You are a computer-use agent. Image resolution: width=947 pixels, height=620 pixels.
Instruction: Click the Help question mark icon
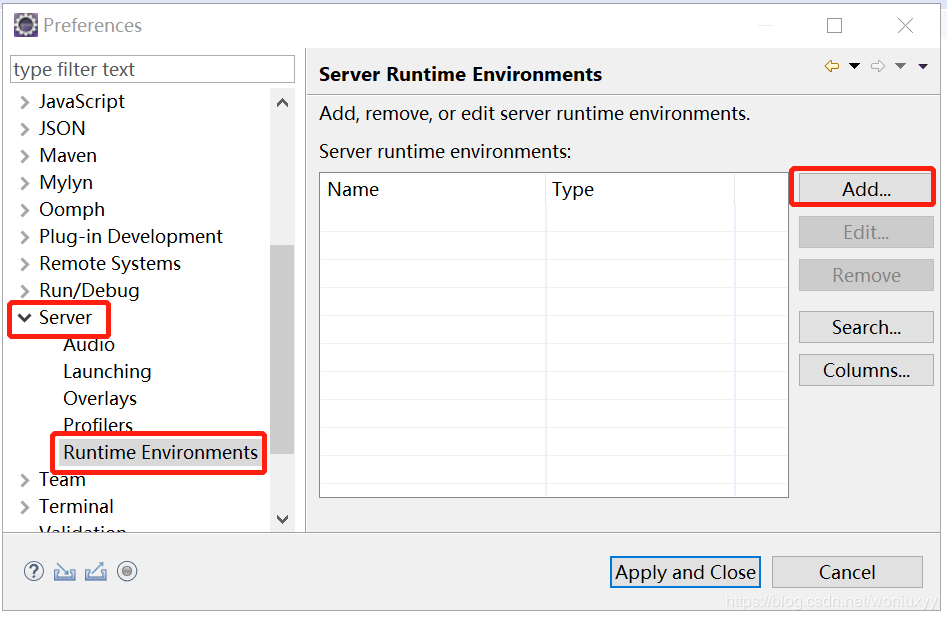pos(34,571)
